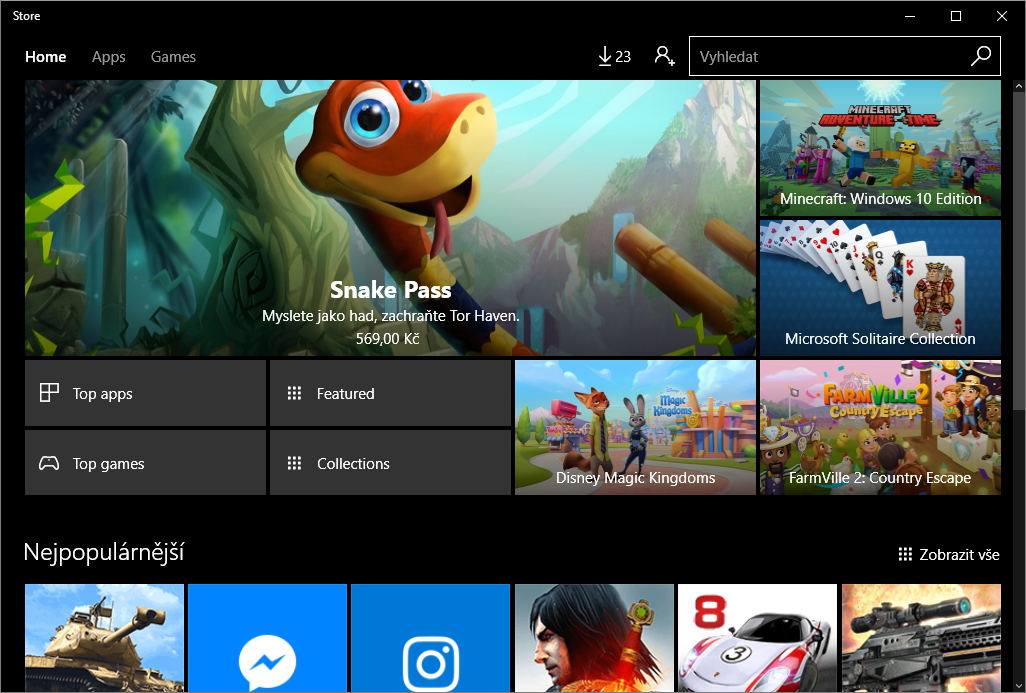This screenshot has width=1026, height=693.
Task: Click the vertical scrollbar up arrow
Action: point(1018,86)
